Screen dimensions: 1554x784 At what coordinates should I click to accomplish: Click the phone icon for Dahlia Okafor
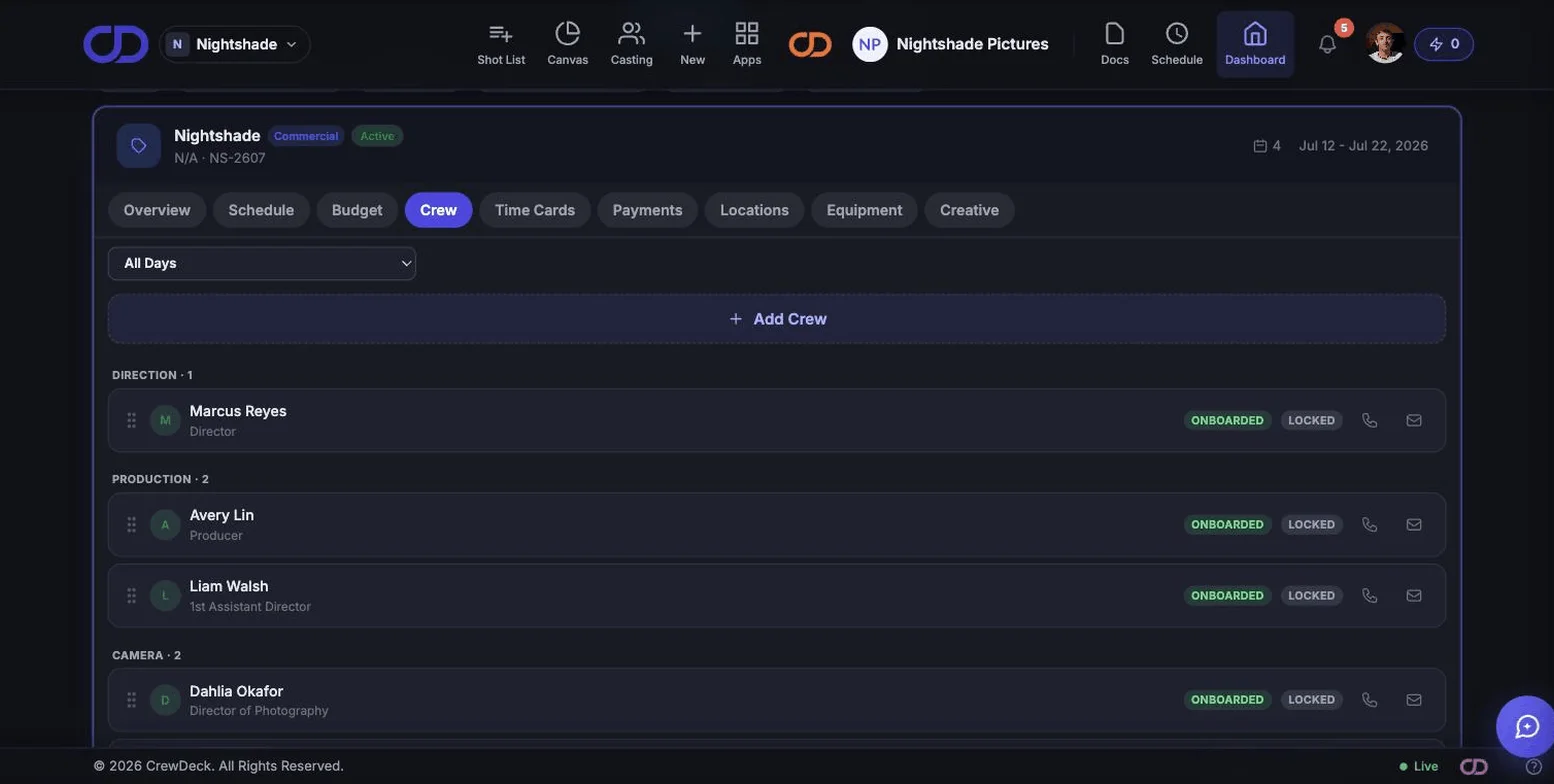point(1370,700)
